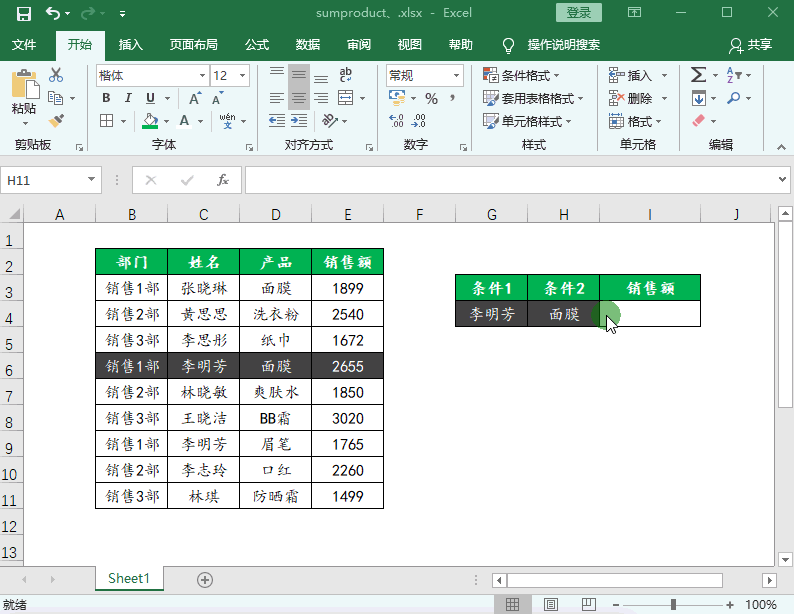The height and width of the screenshot is (614, 794).
Task: Increase decimal places
Action: click(396, 121)
